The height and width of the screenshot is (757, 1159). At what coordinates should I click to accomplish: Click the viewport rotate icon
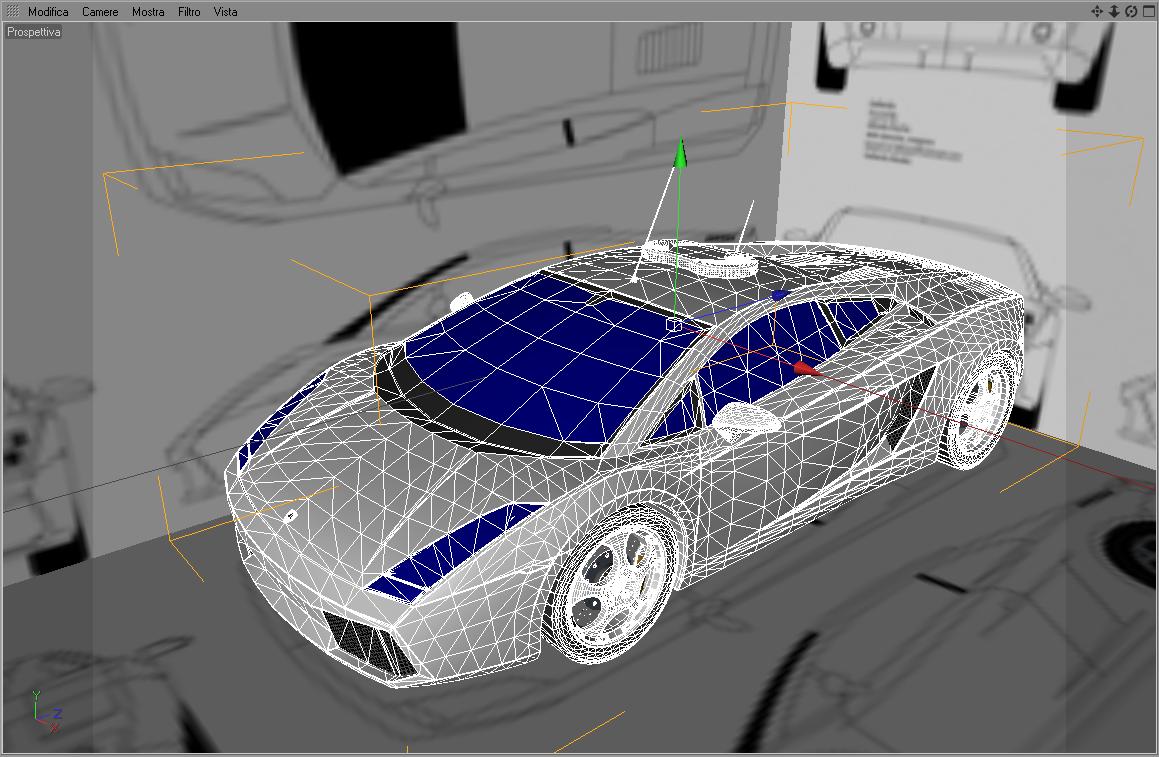pyautogui.click(x=1131, y=11)
